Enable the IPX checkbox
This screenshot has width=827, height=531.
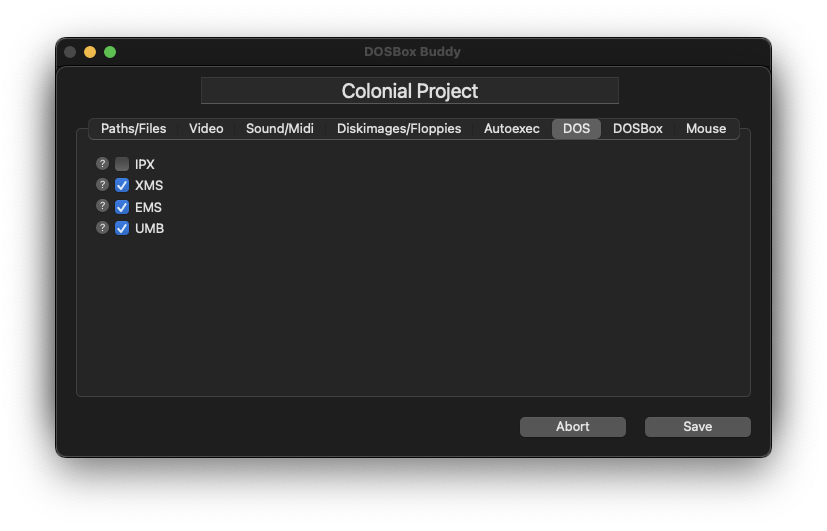point(122,164)
